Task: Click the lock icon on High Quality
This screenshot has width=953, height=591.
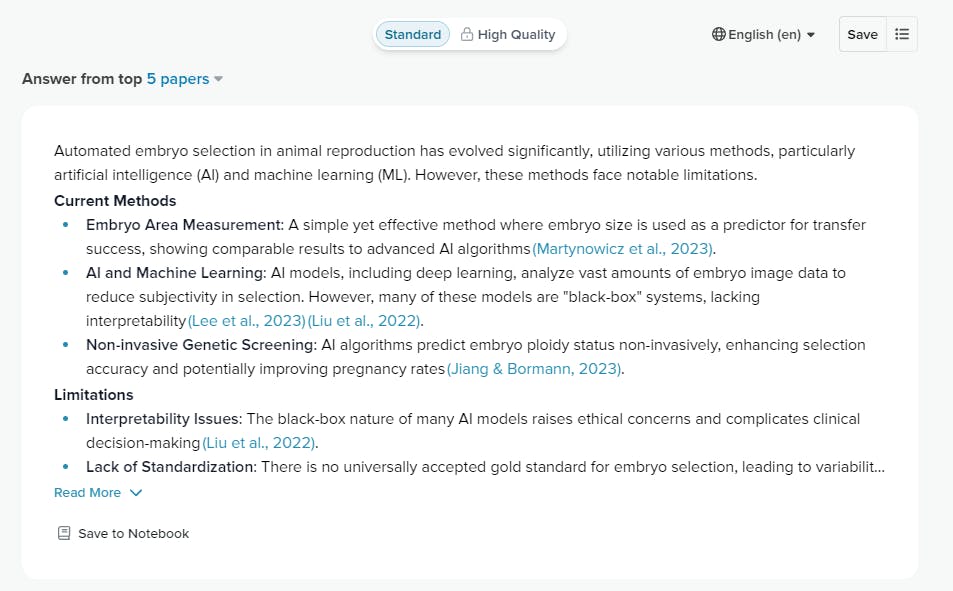Action: (467, 34)
